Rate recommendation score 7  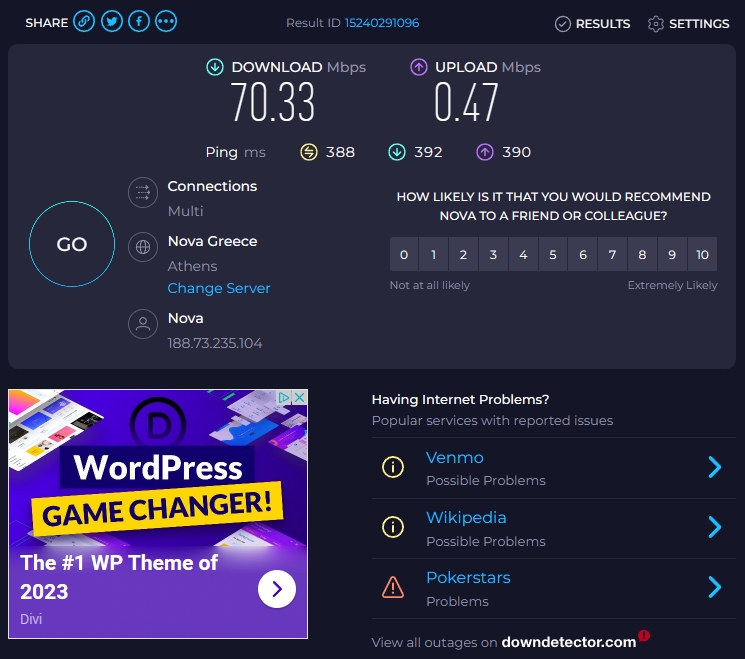pyautogui.click(x=612, y=254)
